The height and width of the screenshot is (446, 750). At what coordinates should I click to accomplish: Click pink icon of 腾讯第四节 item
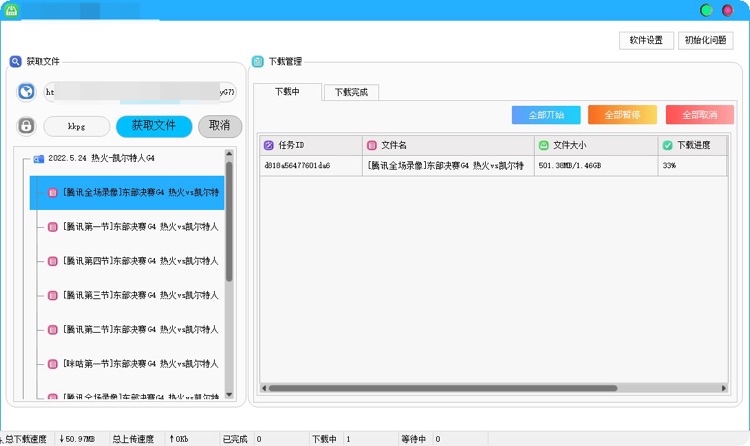(53, 261)
